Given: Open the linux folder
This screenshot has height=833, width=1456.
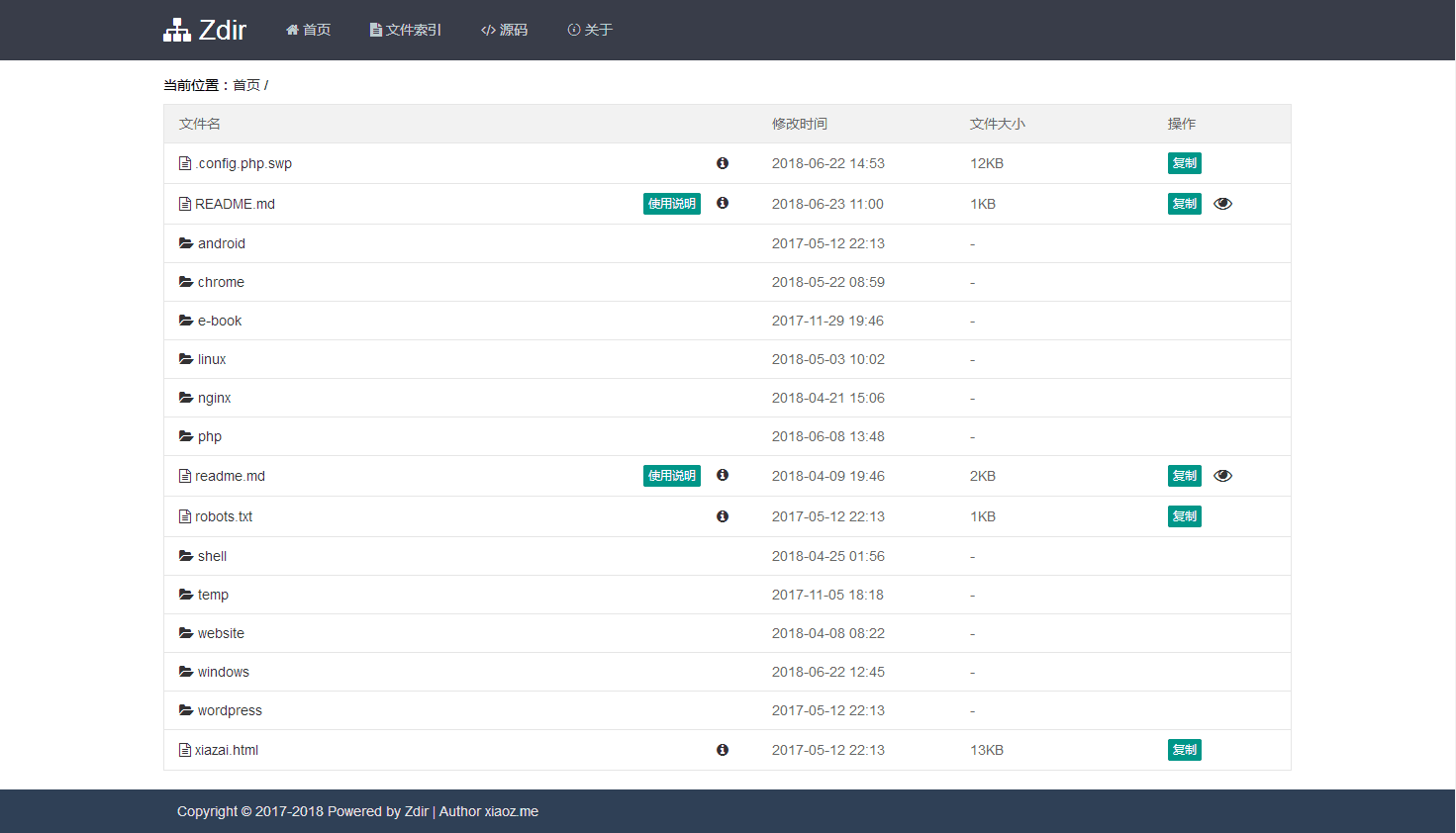Looking at the screenshot, I should pyautogui.click(x=212, y=359).
